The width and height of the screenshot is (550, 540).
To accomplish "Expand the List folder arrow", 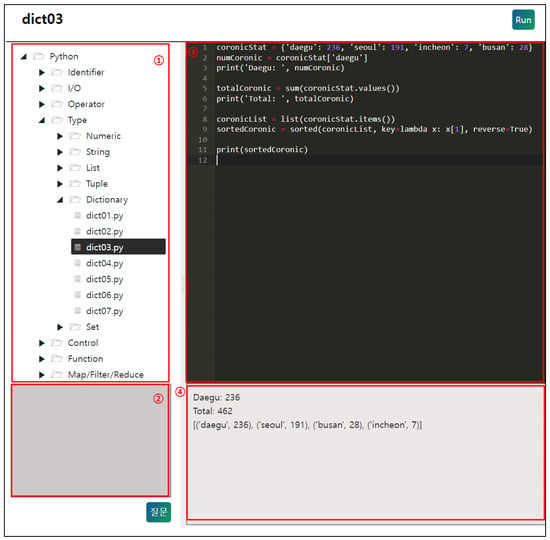I will (x=60, y=168).
